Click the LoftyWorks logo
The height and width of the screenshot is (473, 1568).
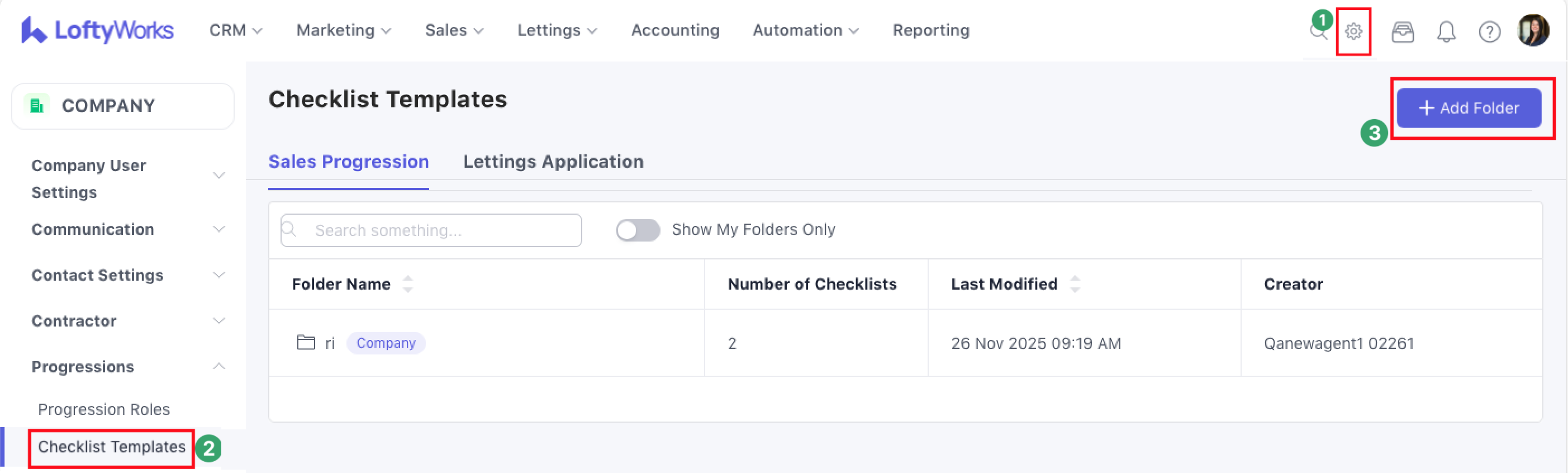point(97,30)
